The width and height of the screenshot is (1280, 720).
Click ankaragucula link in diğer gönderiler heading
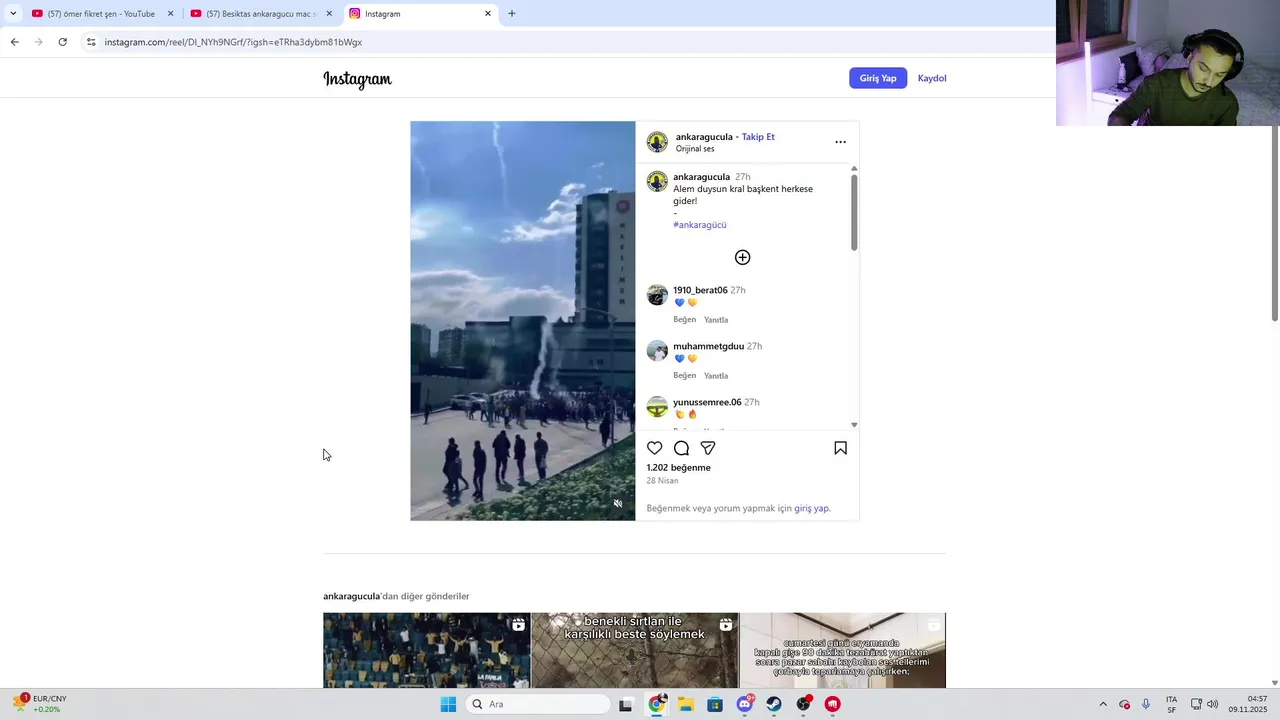click(x=351, y=596)
